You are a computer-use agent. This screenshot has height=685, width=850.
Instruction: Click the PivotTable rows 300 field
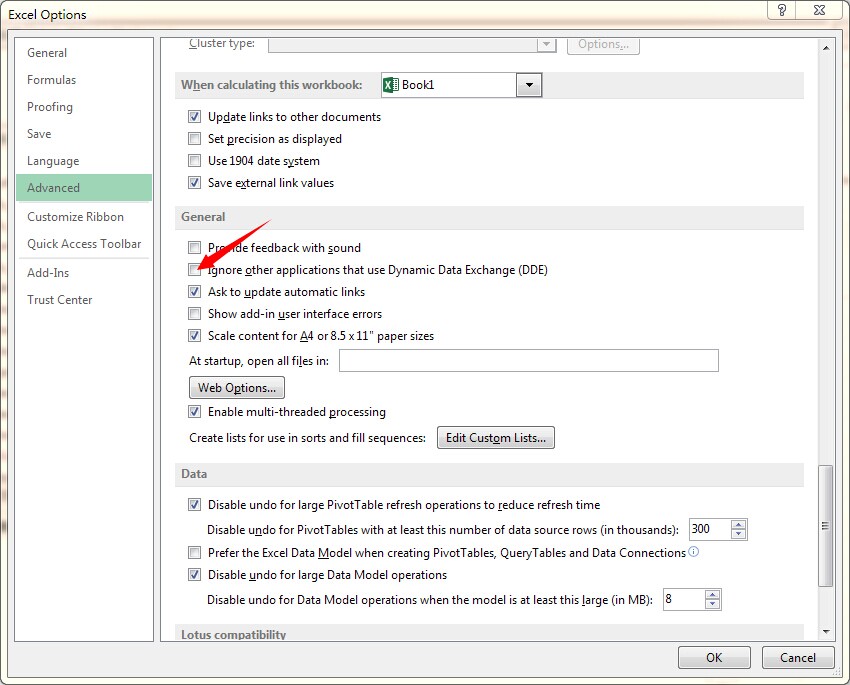click(710, 529)
